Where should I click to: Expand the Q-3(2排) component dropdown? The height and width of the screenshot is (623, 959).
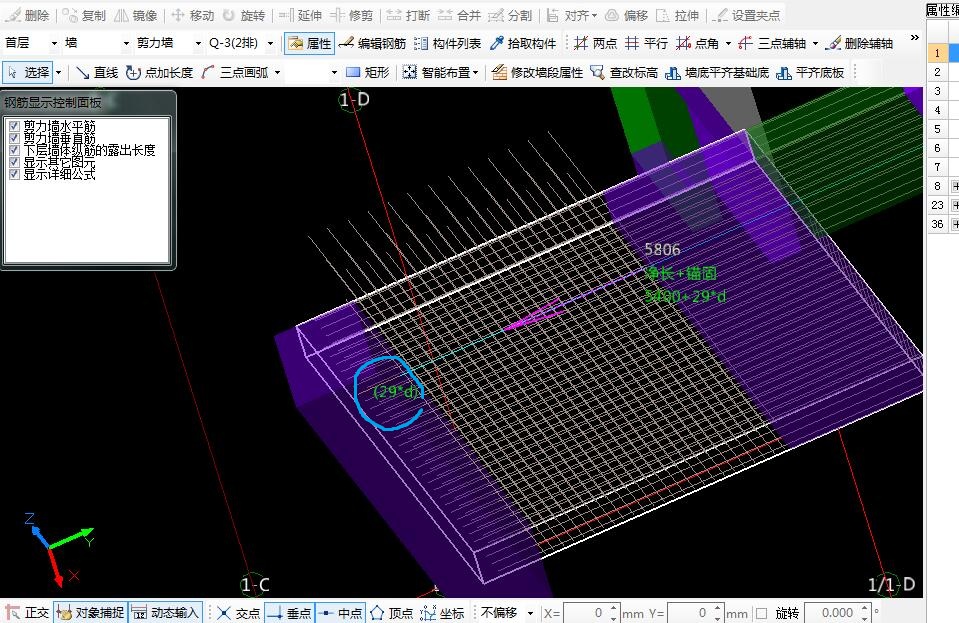(270, 44)
